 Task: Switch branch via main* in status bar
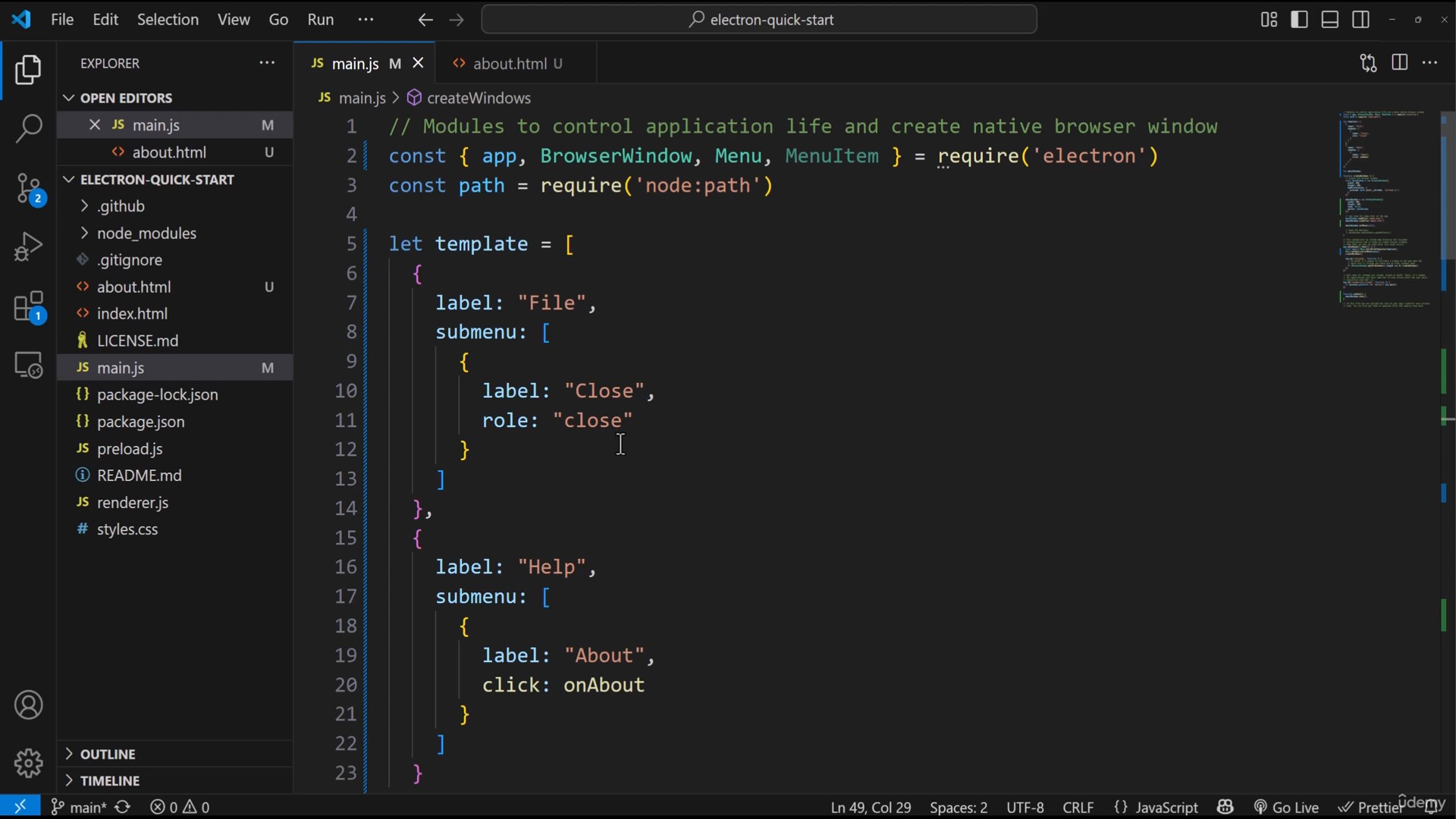point(79,807)
